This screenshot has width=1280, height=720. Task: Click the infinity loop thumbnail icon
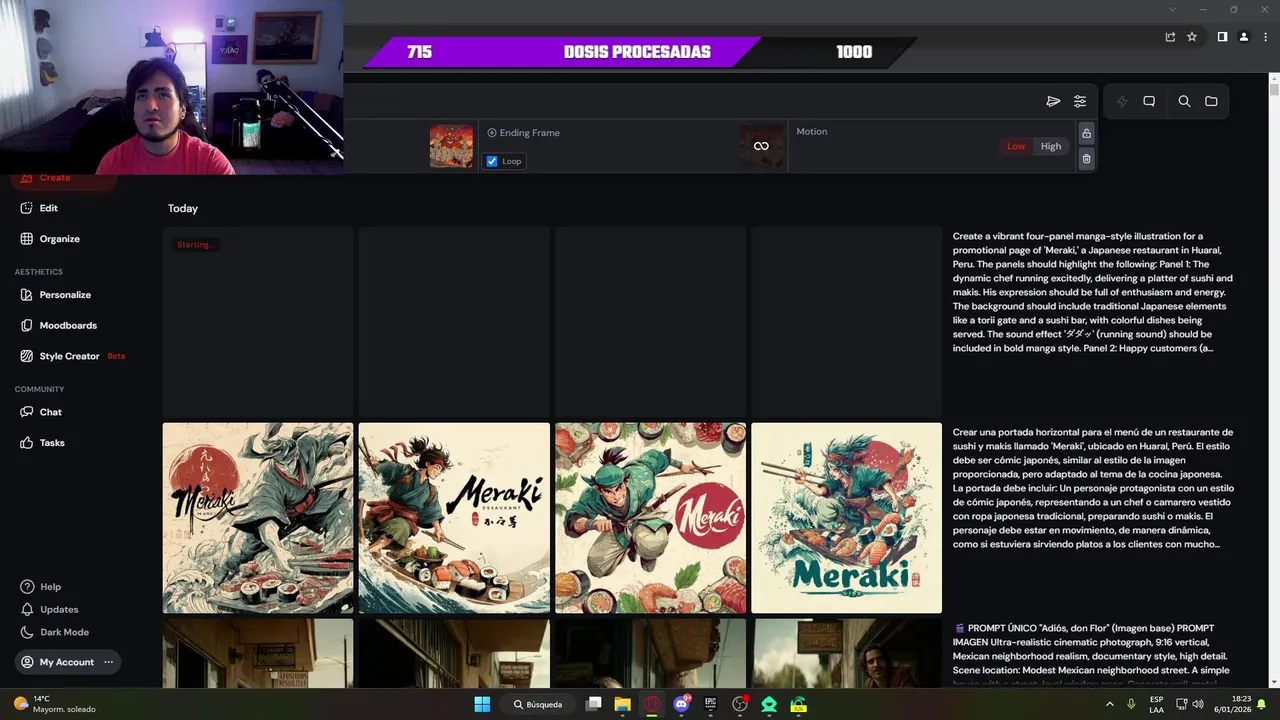(x=761, y=146)
